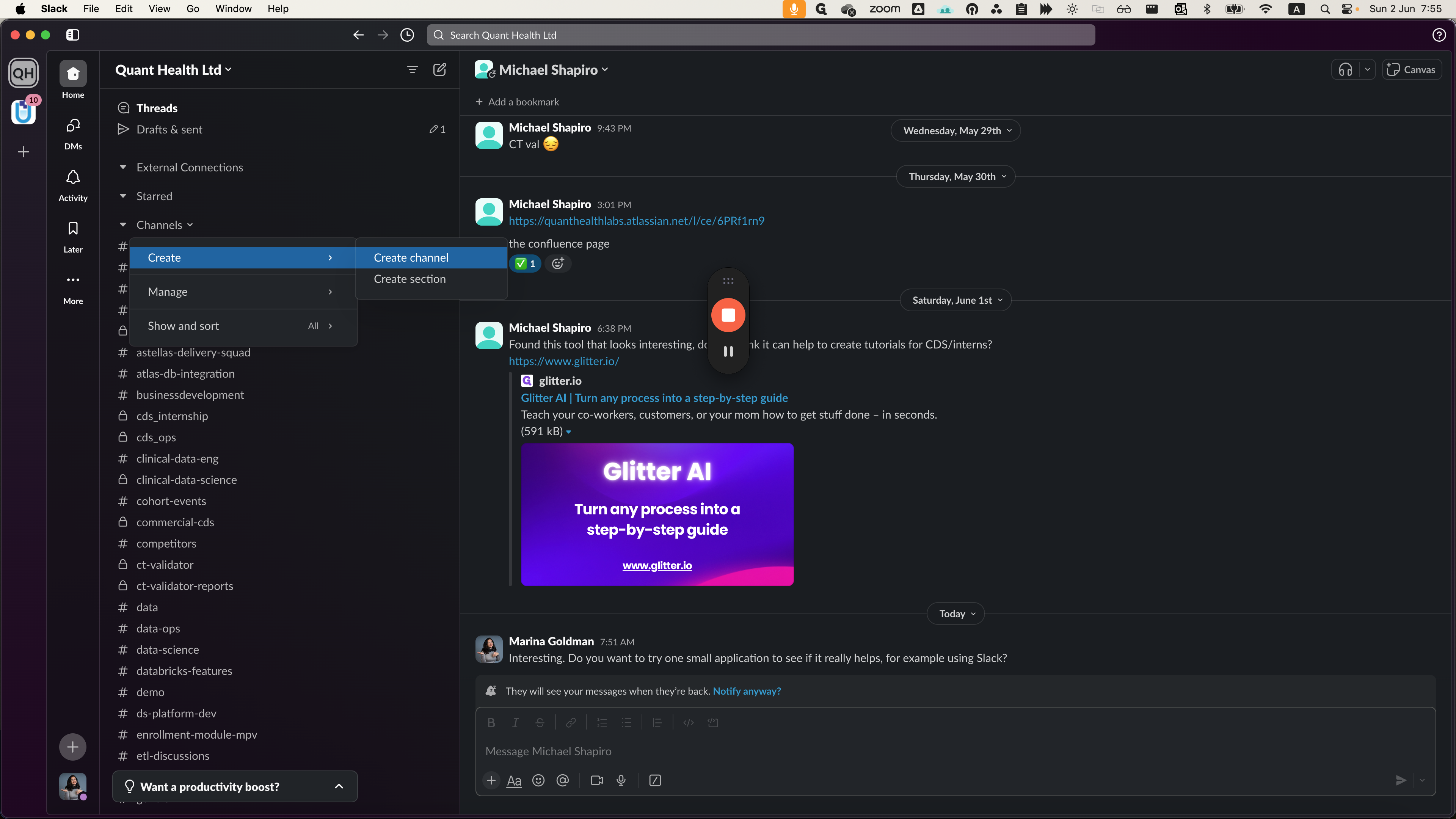Pause the screen recording

(728, 351)
